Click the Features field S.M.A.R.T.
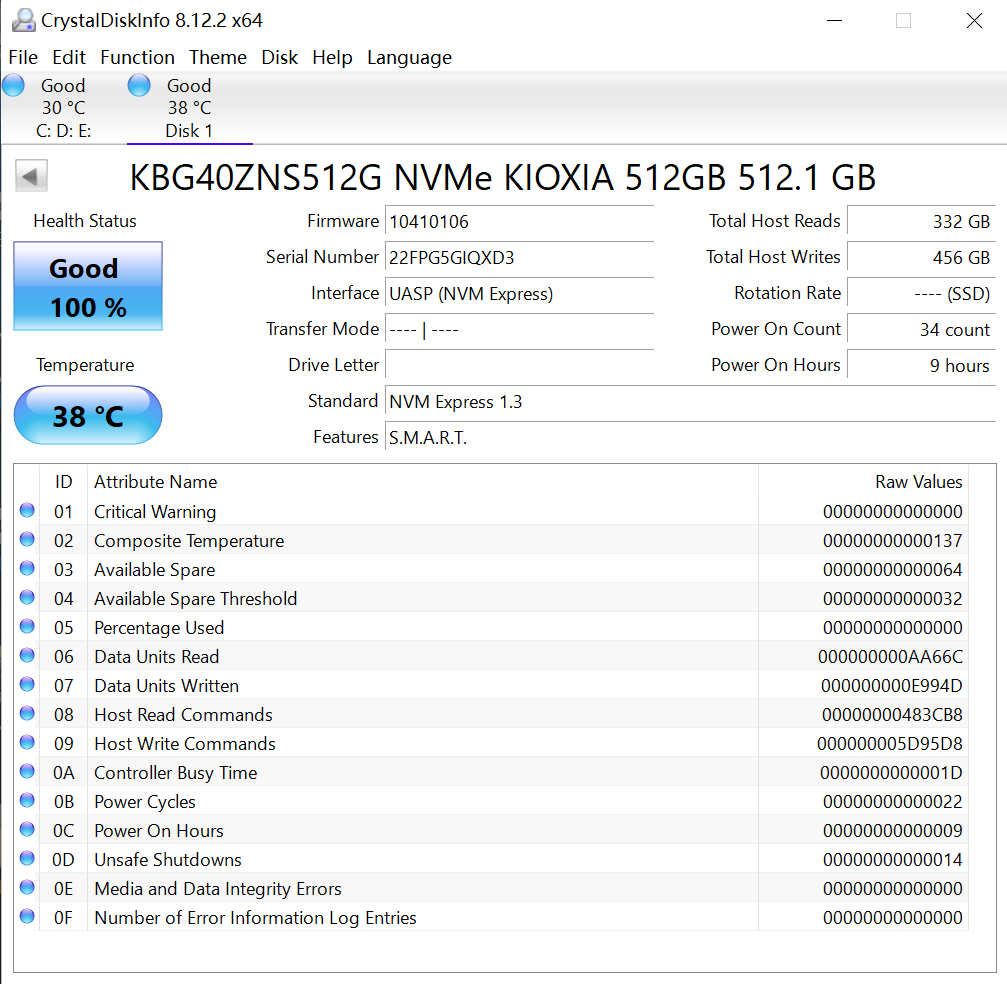Image resolution: width=1007 pixels, height=984 pixels. (x=690, y=437)
